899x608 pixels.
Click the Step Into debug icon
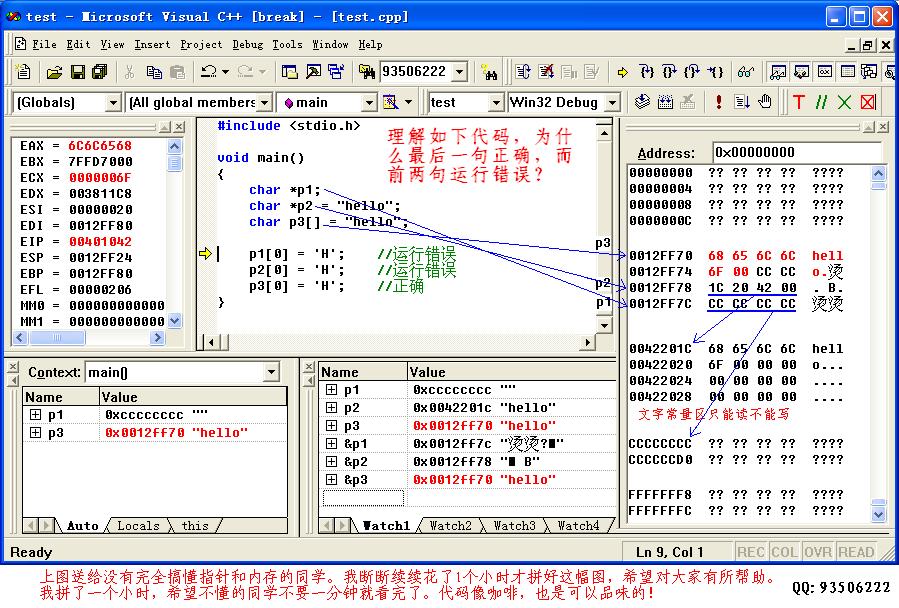coord(647,72)
